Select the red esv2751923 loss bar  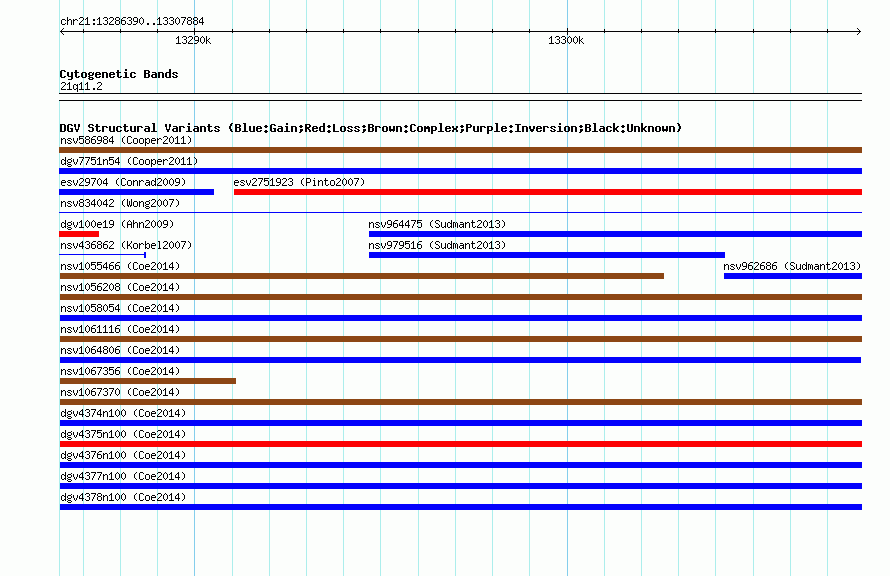(x=548, y=192)
